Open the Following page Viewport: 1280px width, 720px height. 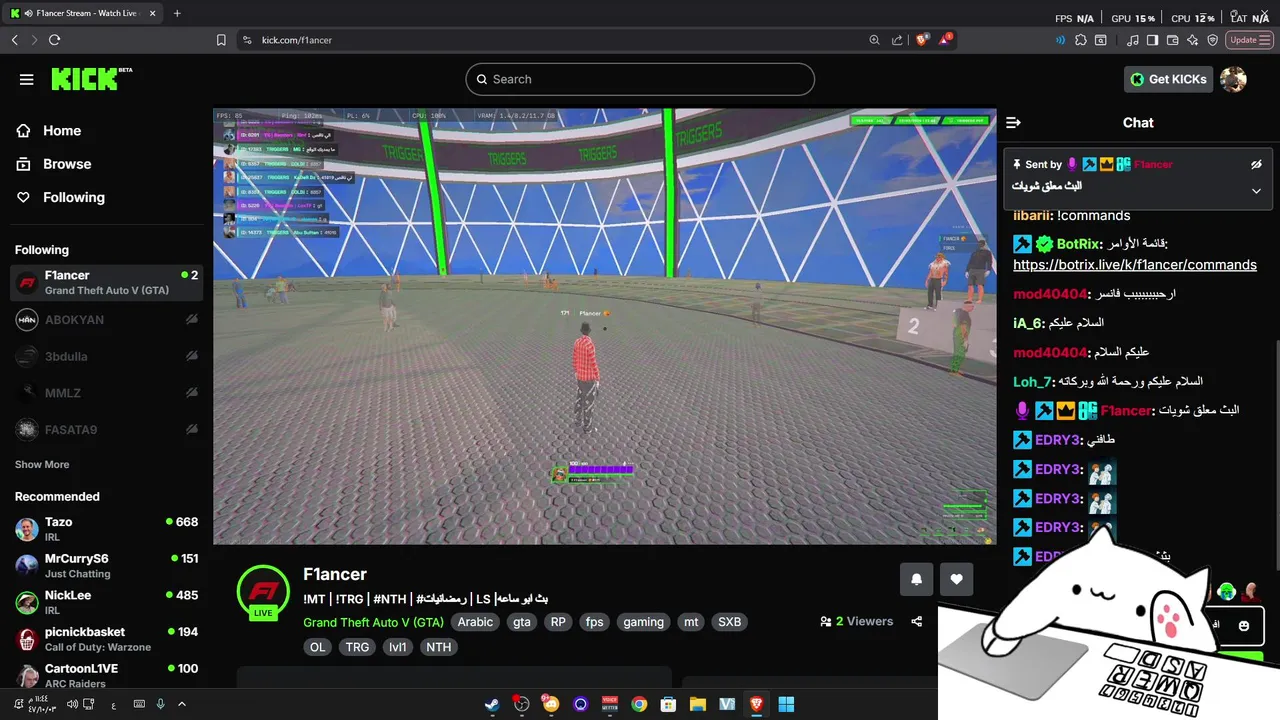[73, 197]
